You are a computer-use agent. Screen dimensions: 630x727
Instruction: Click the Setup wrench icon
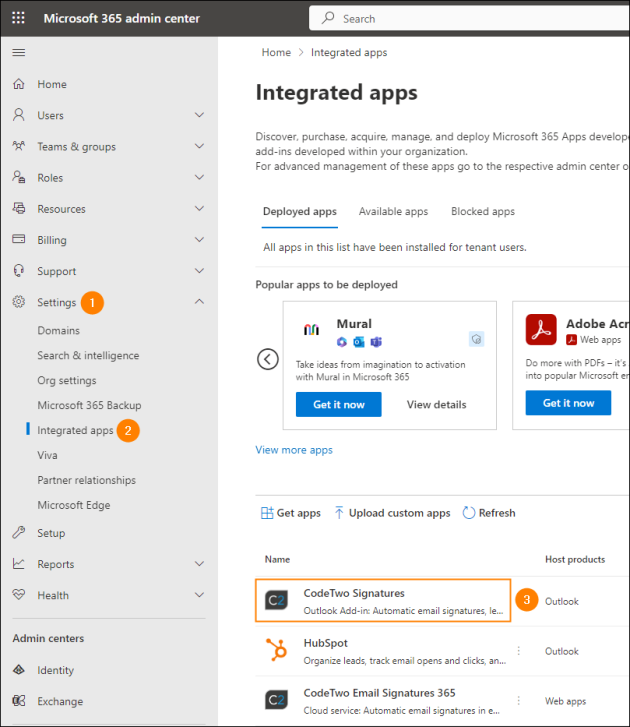coord(19,532)
